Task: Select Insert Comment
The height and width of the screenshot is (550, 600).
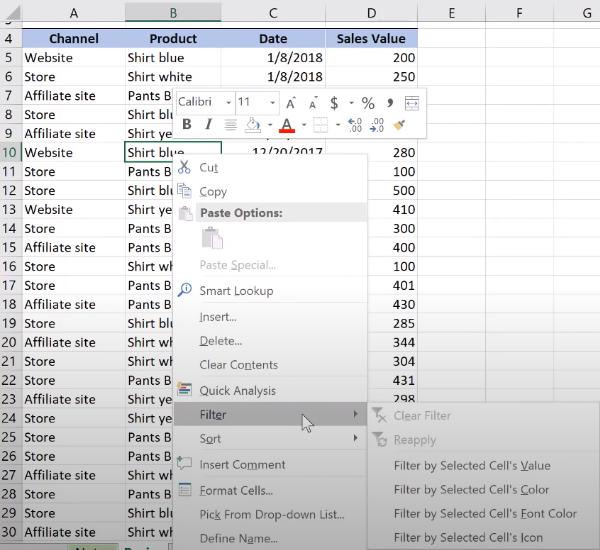Action: click(x=271, y=465)
